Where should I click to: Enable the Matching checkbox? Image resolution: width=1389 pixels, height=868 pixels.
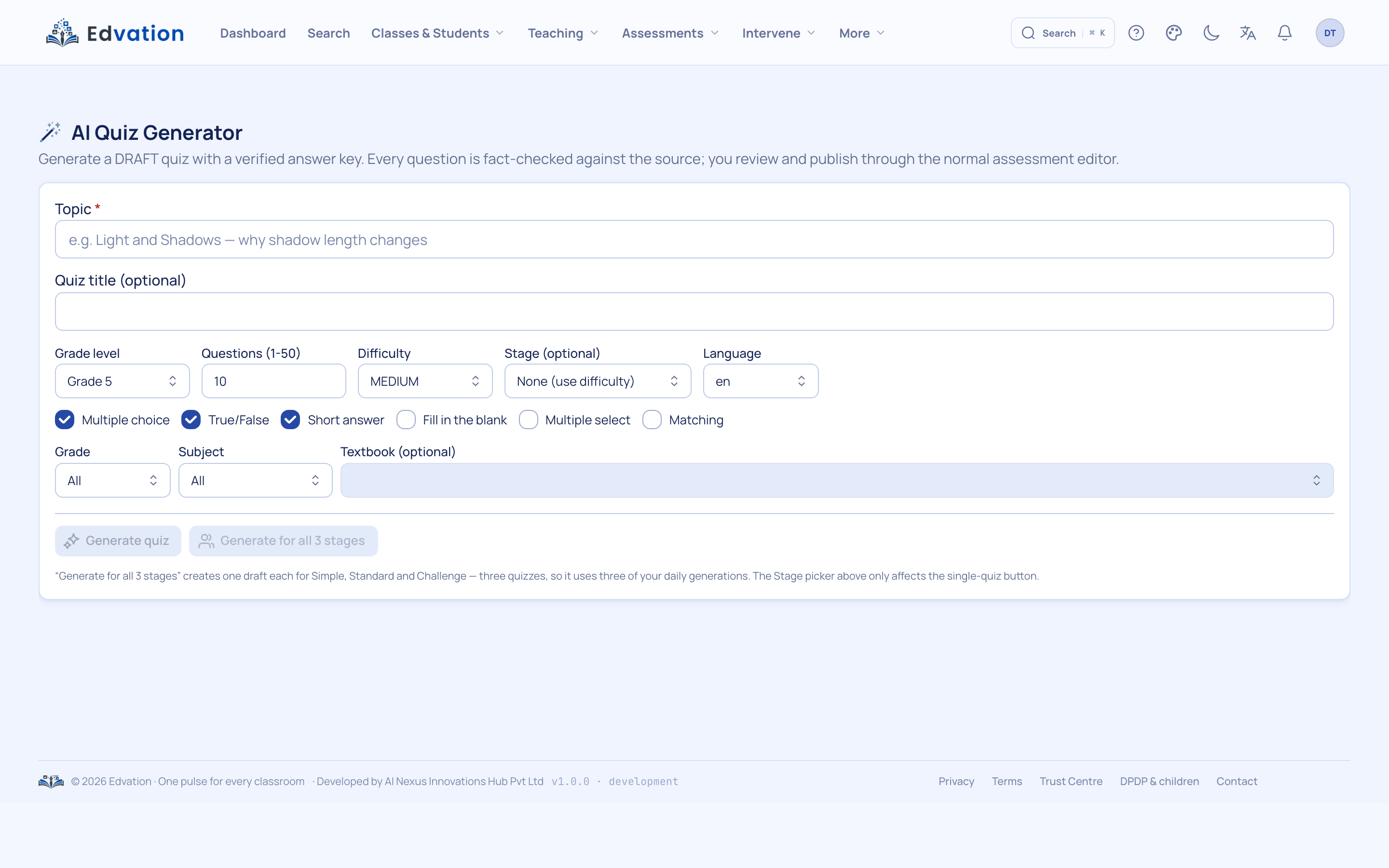(x=652, y=420)
